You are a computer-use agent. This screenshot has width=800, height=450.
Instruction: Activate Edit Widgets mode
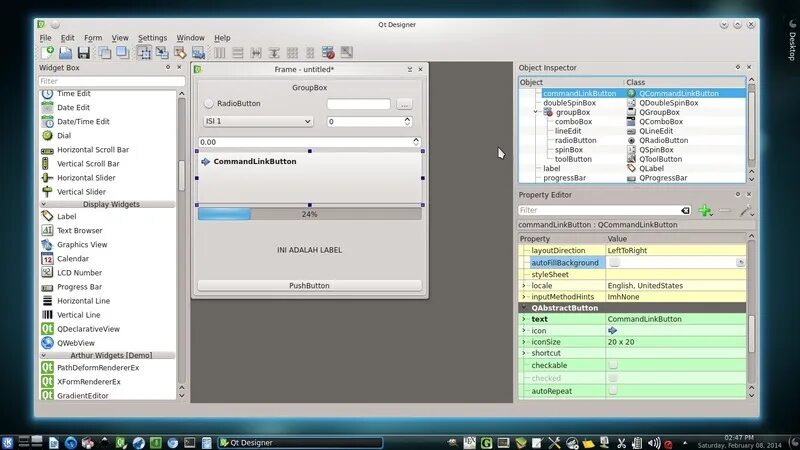point(144,52)
